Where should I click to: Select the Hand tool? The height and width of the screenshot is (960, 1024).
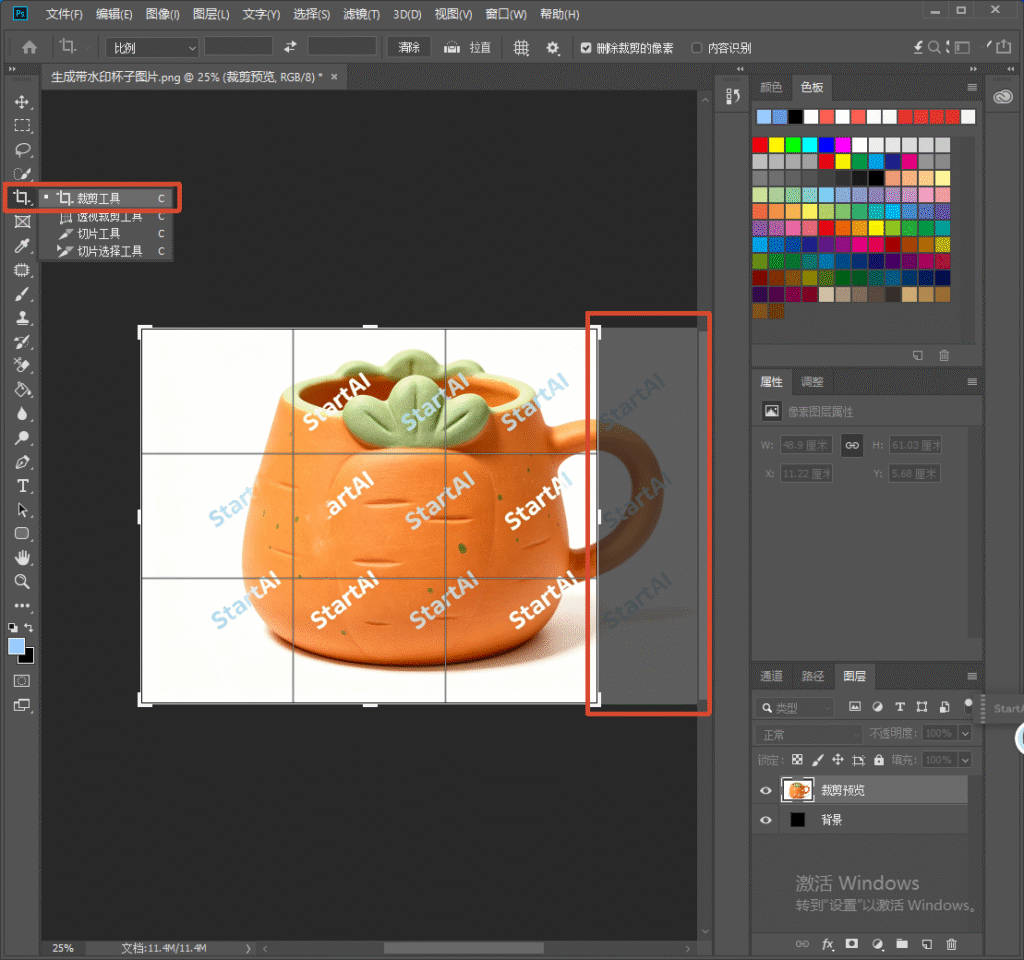[x=22, y=558]
